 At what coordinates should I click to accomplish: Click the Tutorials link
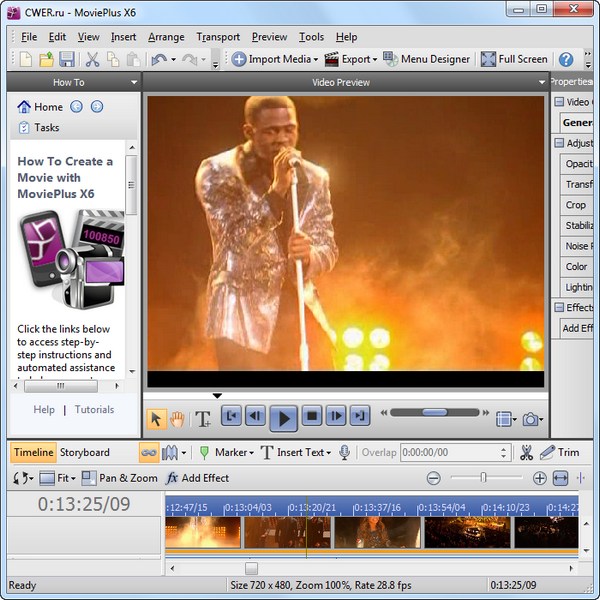[95, 410]
